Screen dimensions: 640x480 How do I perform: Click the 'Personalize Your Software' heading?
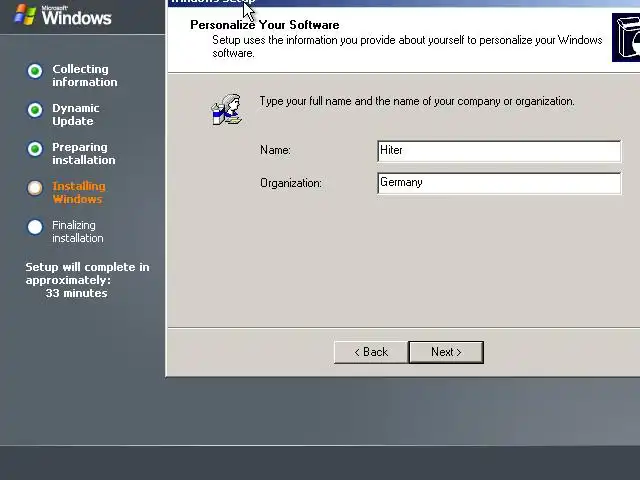[264, 25]
